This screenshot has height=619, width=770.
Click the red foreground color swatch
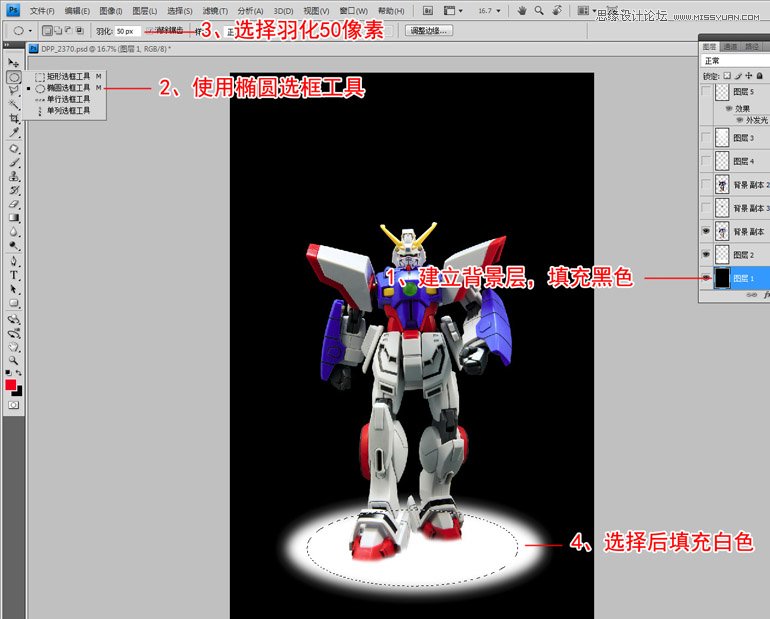[11, 384]
